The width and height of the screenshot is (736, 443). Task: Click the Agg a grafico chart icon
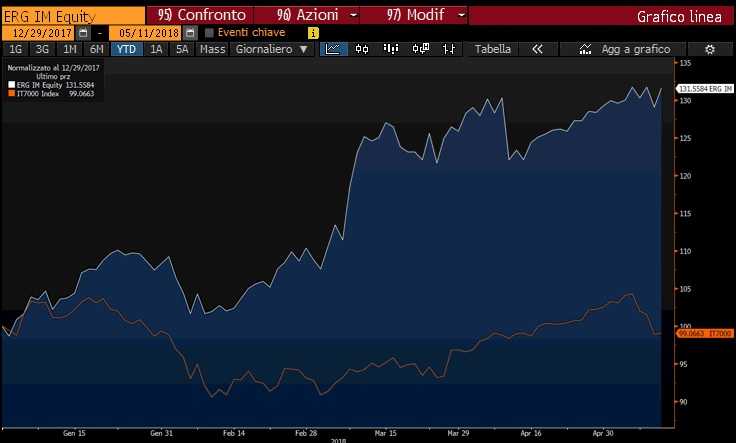coord(585,49)
